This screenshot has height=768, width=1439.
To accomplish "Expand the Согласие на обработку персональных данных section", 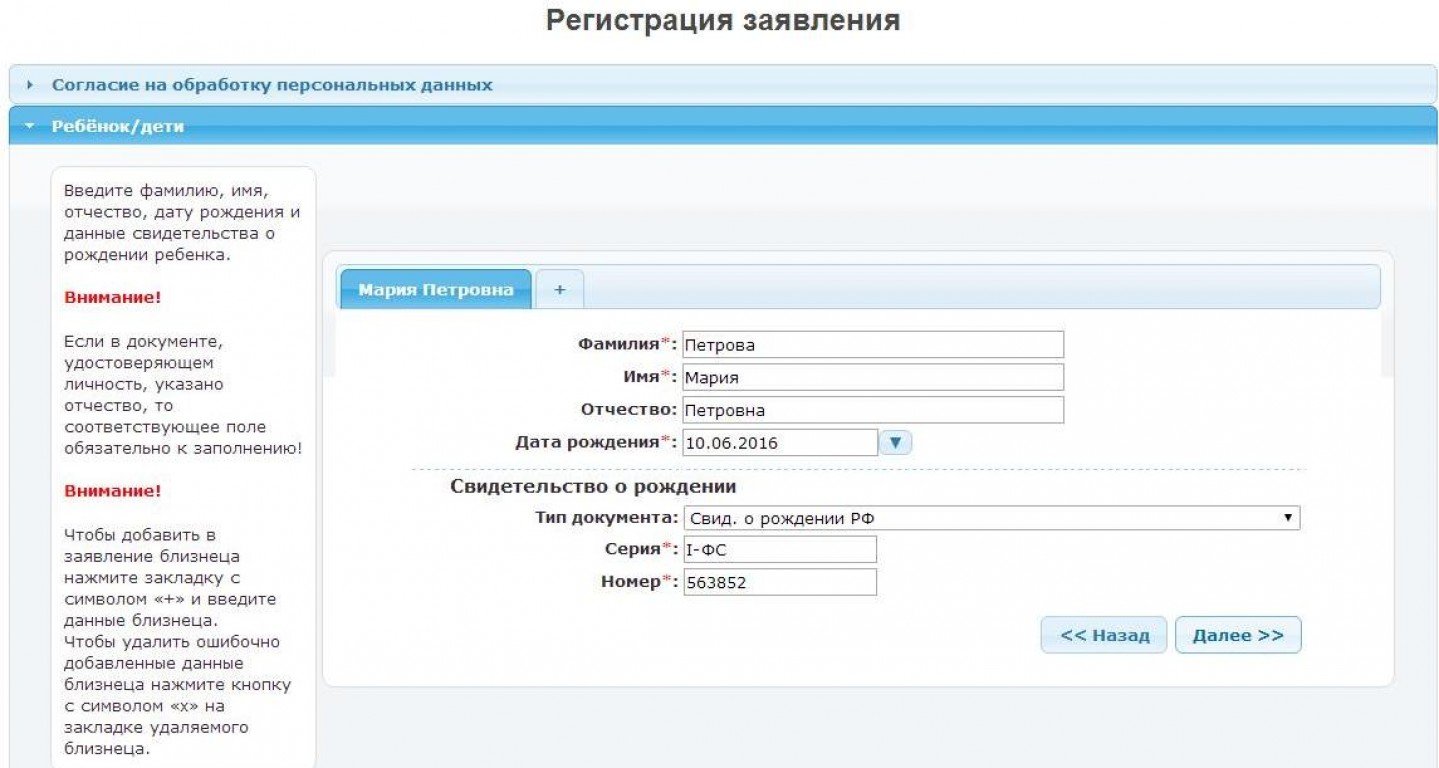I will [x=272, y=85].
